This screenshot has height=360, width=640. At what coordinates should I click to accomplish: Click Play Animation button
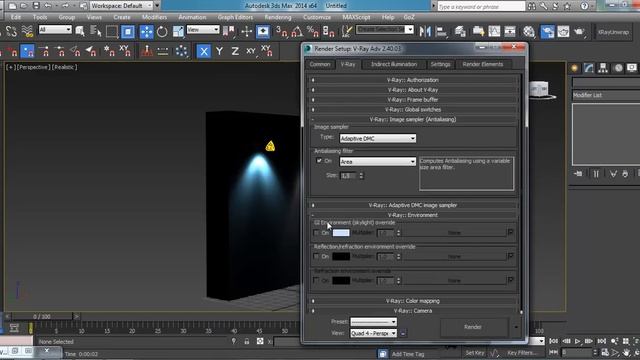pyautogui.click(x=578, y=341)
